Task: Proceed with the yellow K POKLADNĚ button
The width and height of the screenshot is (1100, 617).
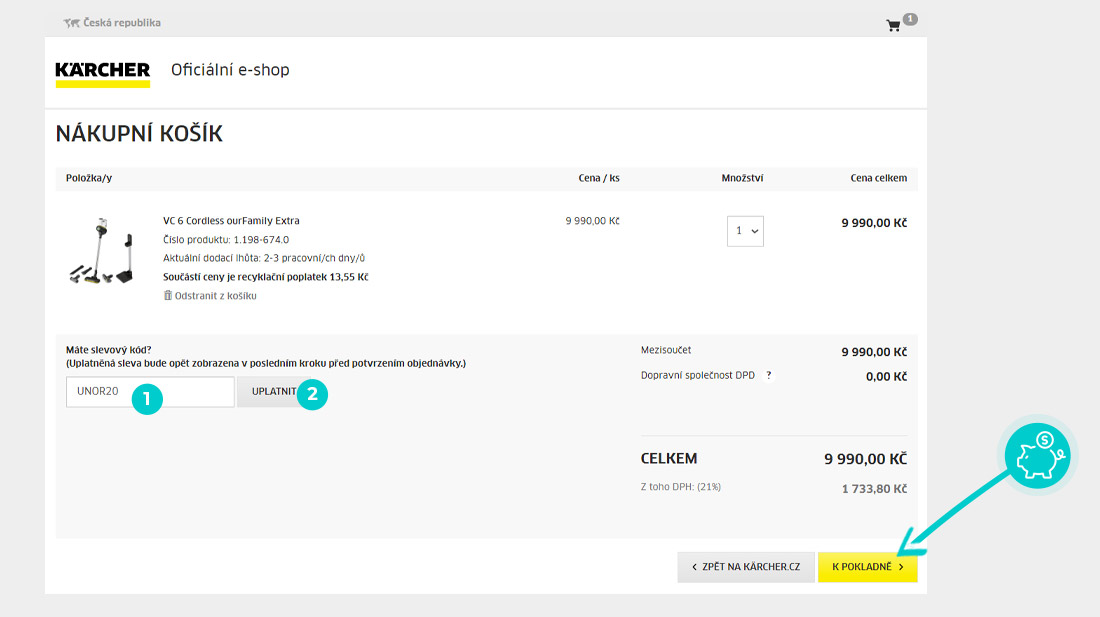Action: 867,567
